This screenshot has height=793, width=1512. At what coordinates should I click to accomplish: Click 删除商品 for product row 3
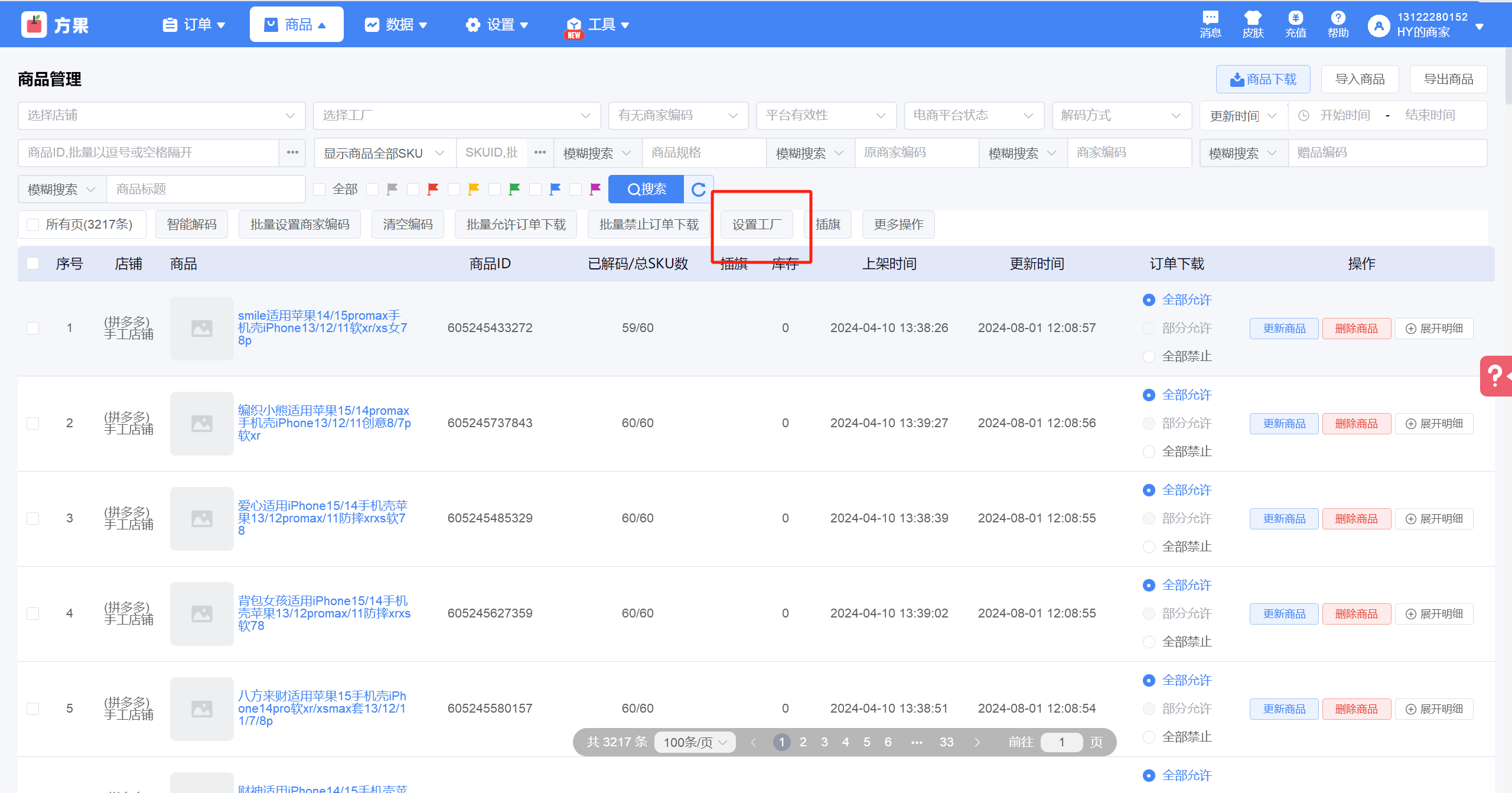[1356, 518]
